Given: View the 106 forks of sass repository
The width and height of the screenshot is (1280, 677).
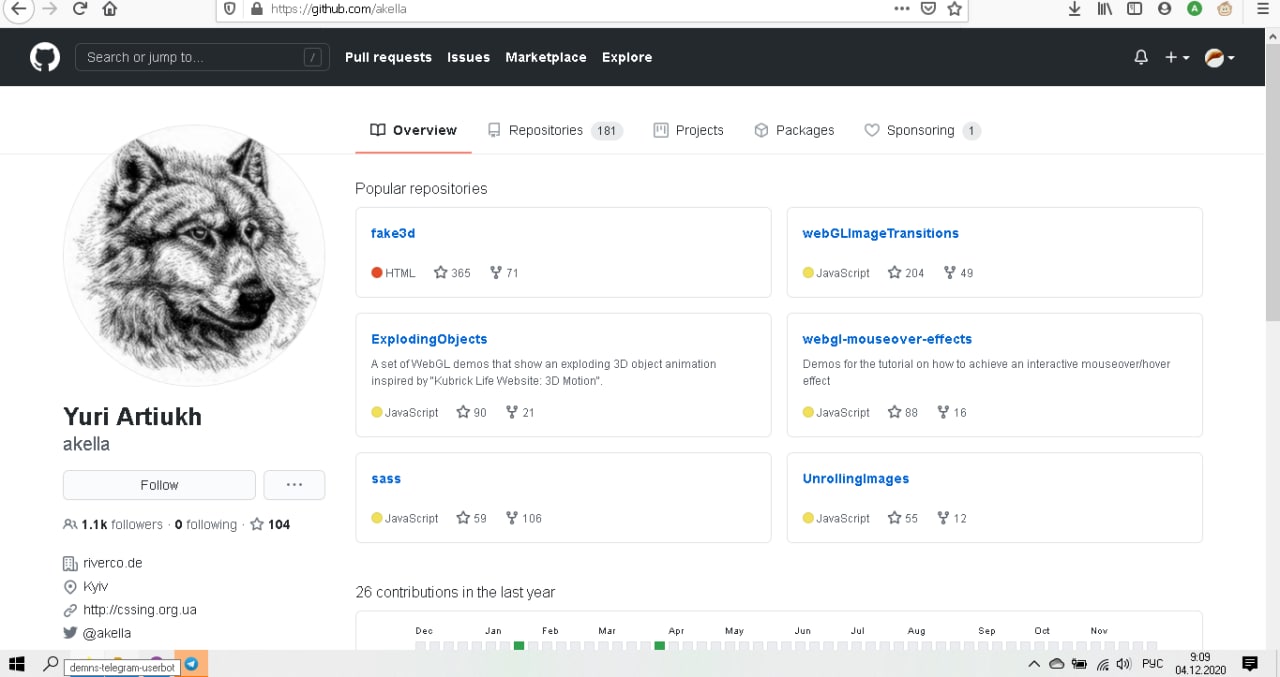Looking at the screenshot, I should [524, 518].
